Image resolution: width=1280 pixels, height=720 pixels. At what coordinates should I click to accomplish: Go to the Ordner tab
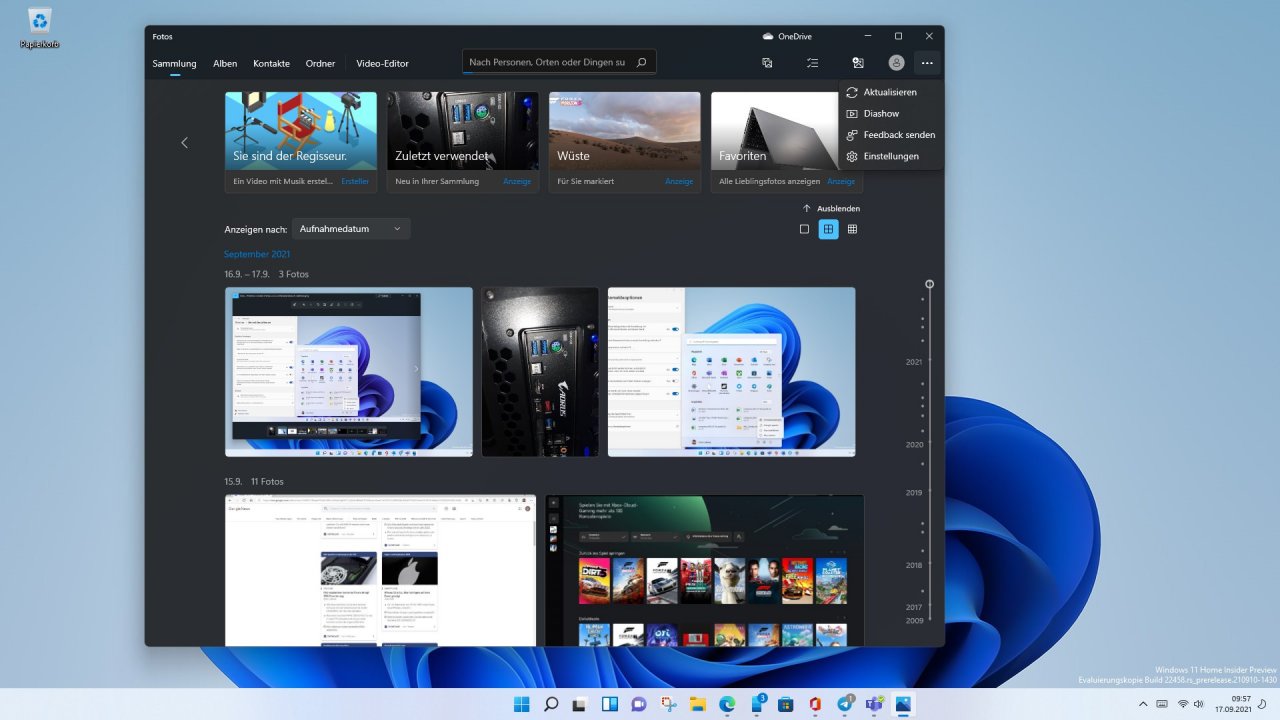tap(320, 63)
